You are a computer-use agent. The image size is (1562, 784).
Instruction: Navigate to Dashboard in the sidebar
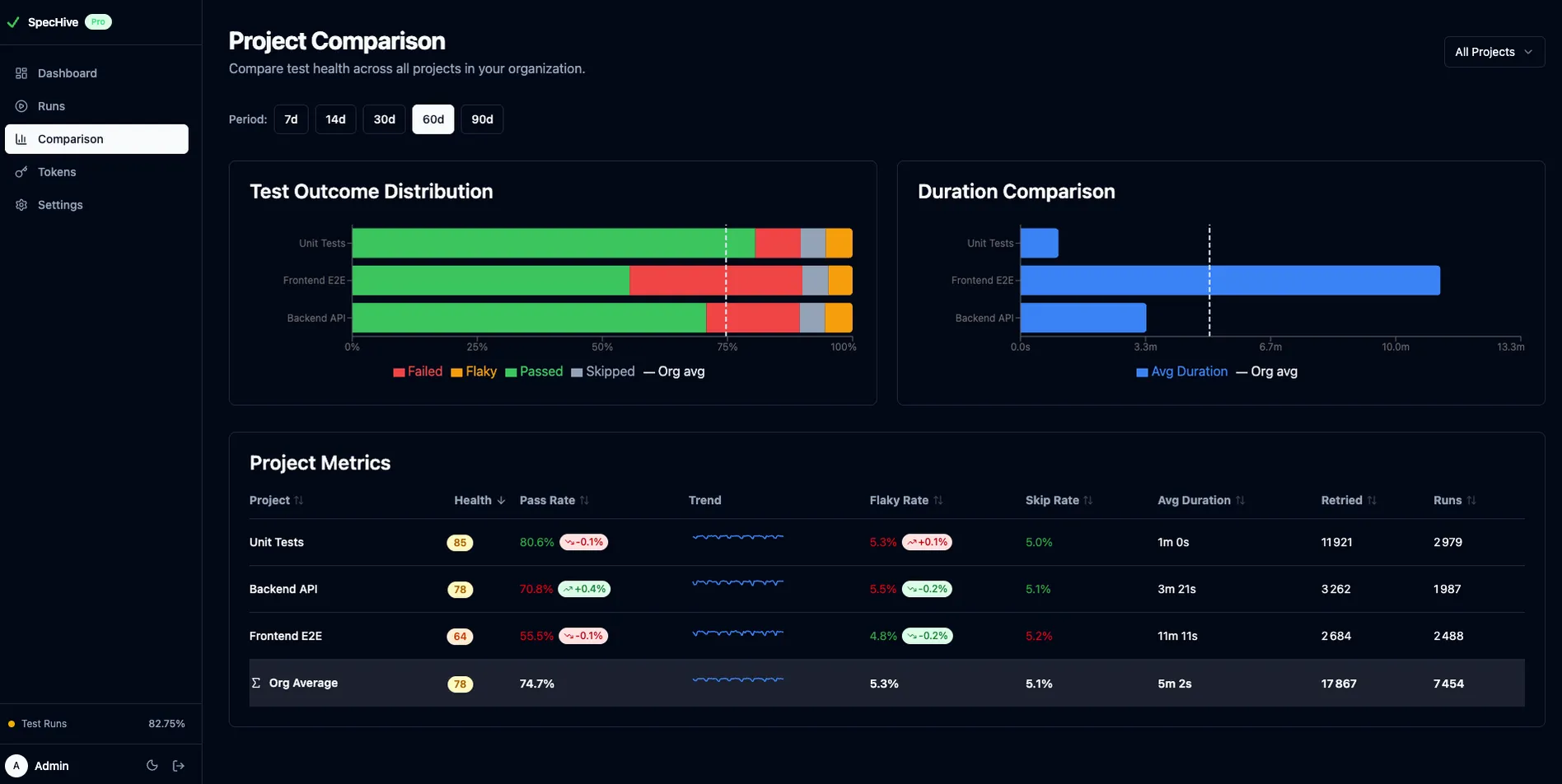click(67, 73)
